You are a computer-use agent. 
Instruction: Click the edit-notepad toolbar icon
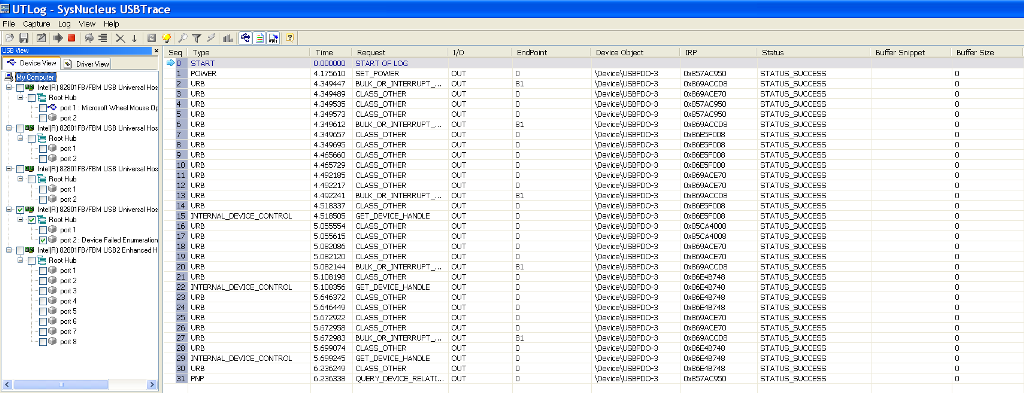(41, 38)
